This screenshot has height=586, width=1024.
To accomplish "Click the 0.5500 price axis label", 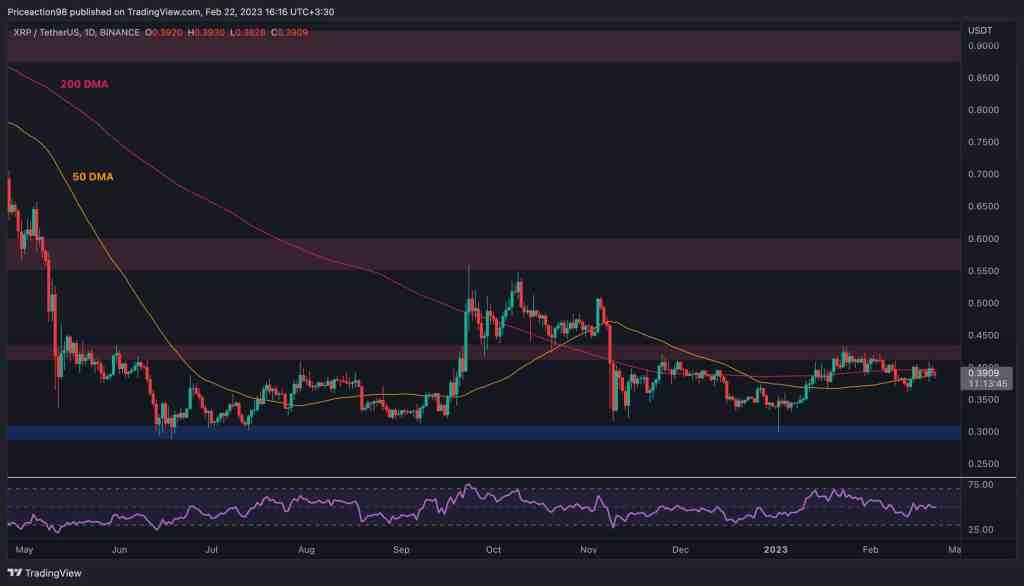I will 983,270.
